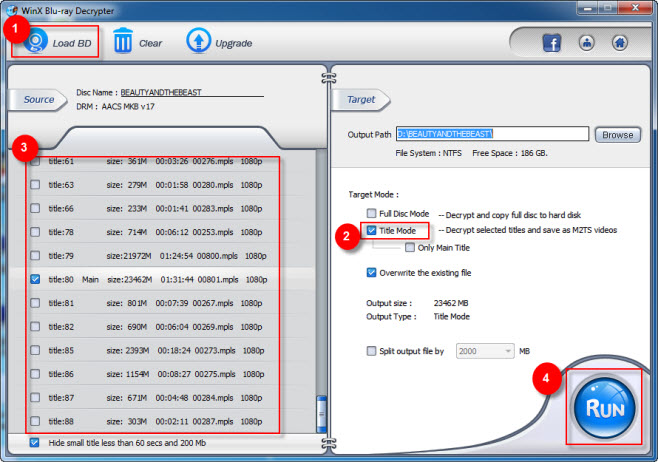Click the Source tab label
Viewport: 658px width, 462px height.
(39, 99)
